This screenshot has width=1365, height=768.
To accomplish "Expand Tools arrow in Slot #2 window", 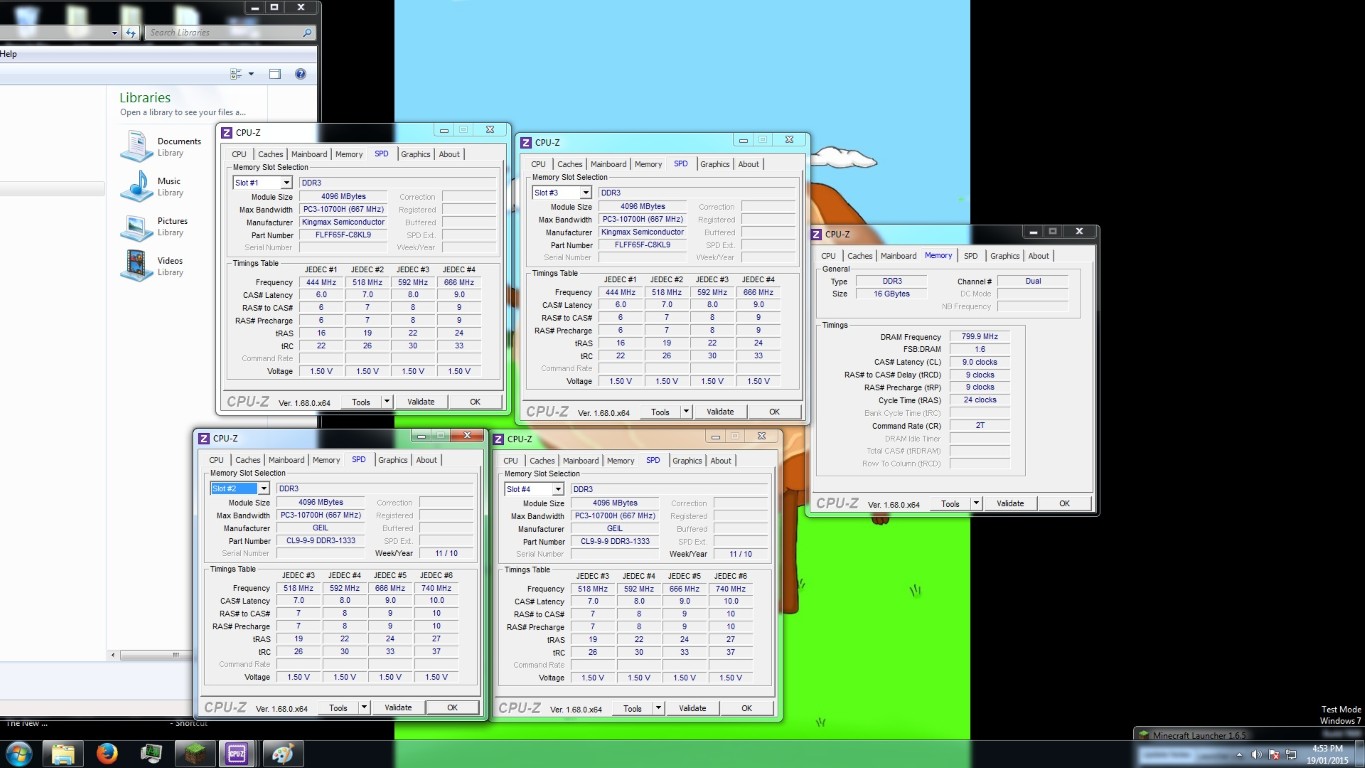I will 363,708.
